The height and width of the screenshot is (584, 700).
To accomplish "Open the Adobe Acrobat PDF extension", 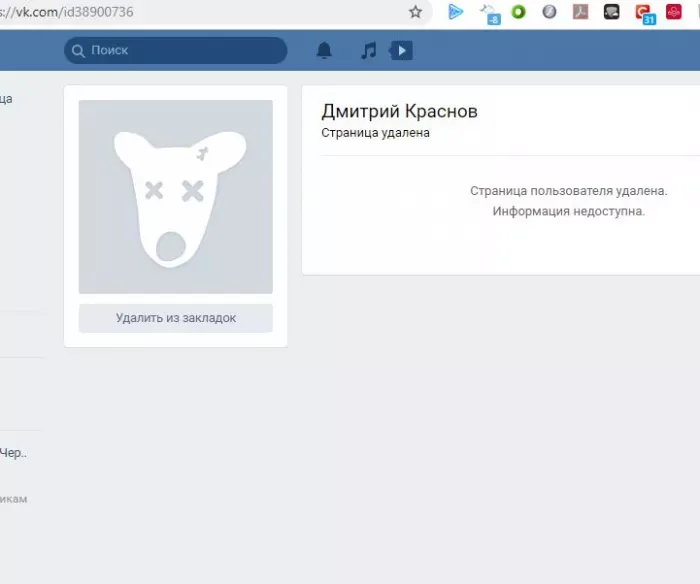I will (580, 12).
